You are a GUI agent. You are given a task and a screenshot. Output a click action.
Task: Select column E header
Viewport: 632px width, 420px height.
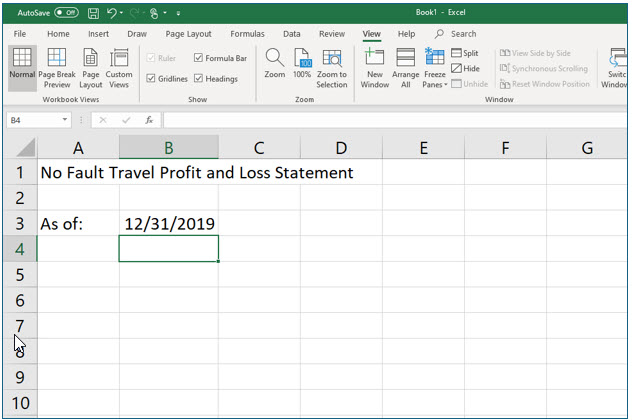(x=424, y=148)
